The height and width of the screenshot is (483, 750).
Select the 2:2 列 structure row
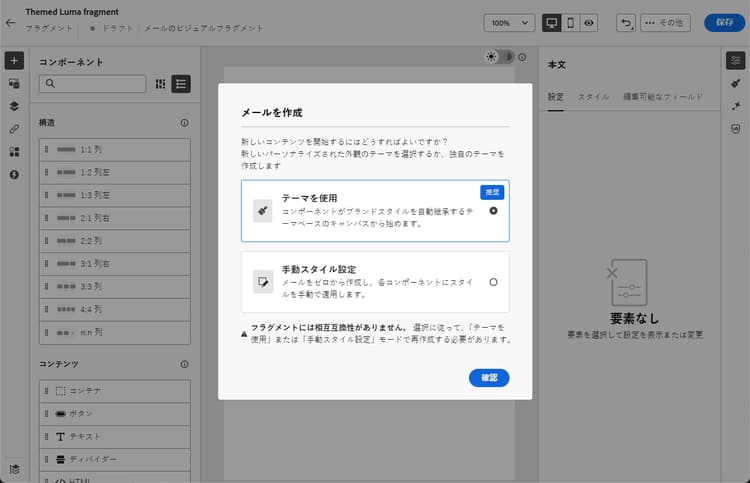pos(115,241)
